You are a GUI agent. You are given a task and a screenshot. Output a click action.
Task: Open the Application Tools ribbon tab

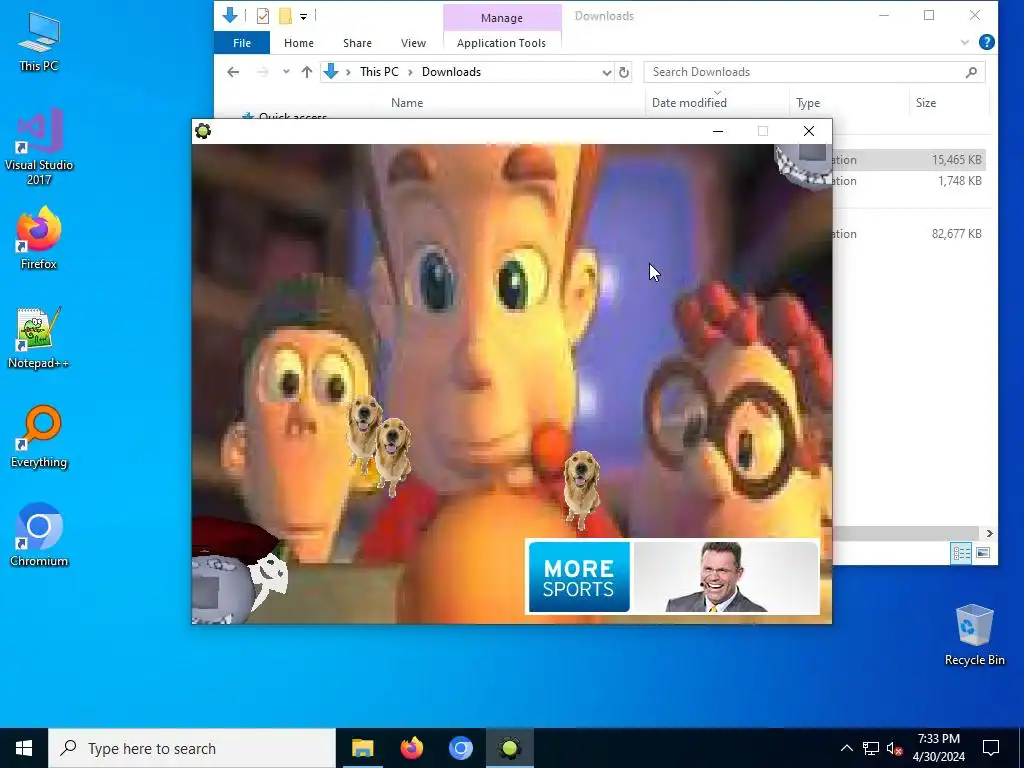pos(501,43)
